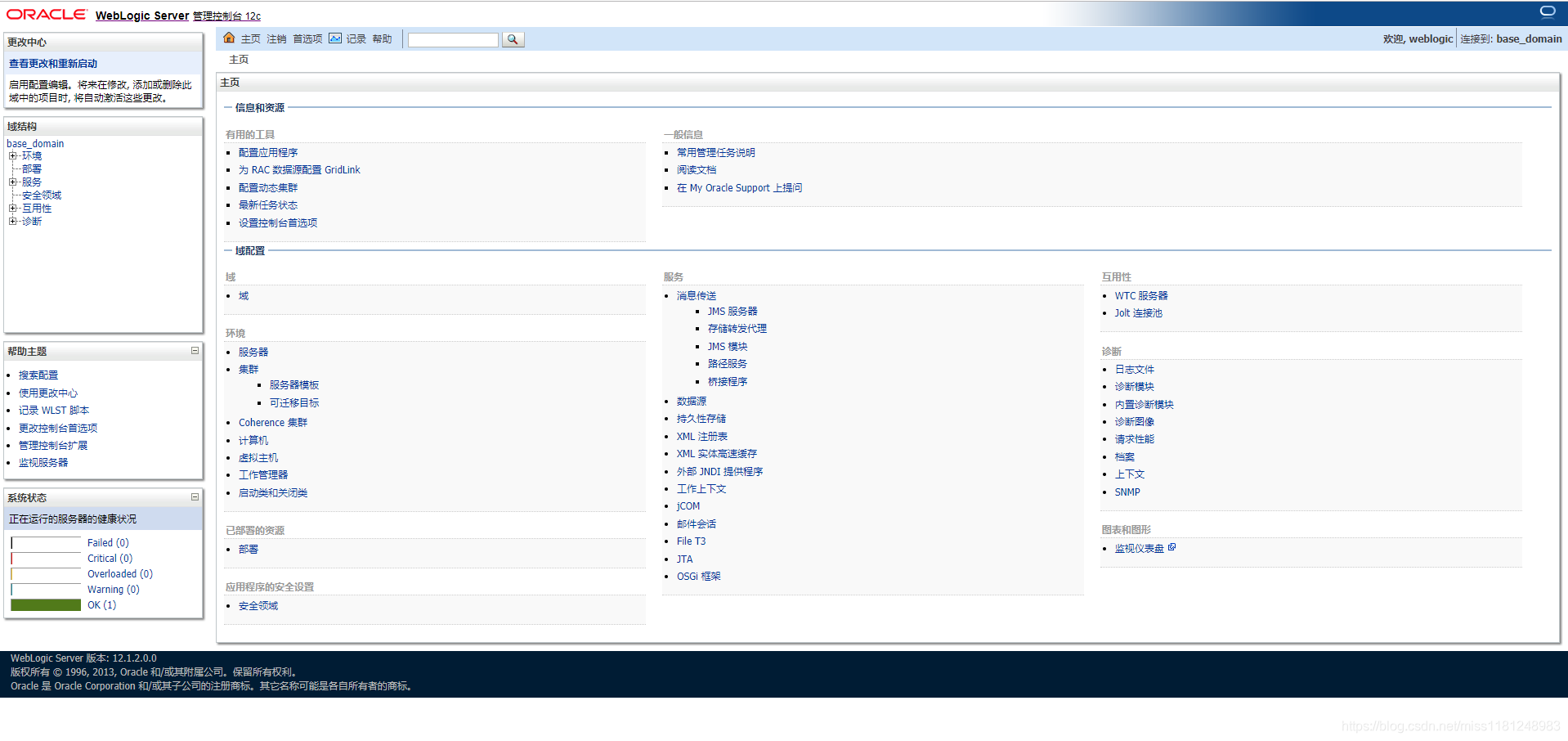Open 存储转发代理 link
Screen dimensions: 1568x741
click(737, 329)
